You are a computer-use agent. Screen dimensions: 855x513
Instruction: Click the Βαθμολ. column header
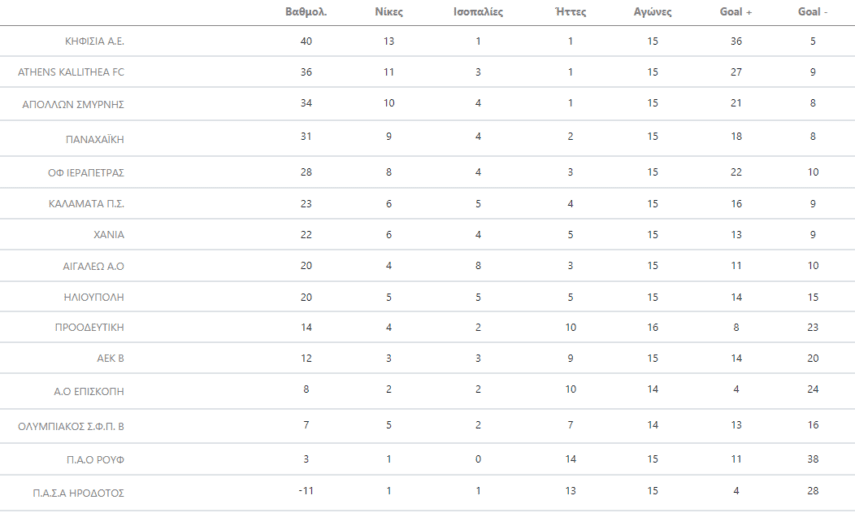[x=307, y=14]
